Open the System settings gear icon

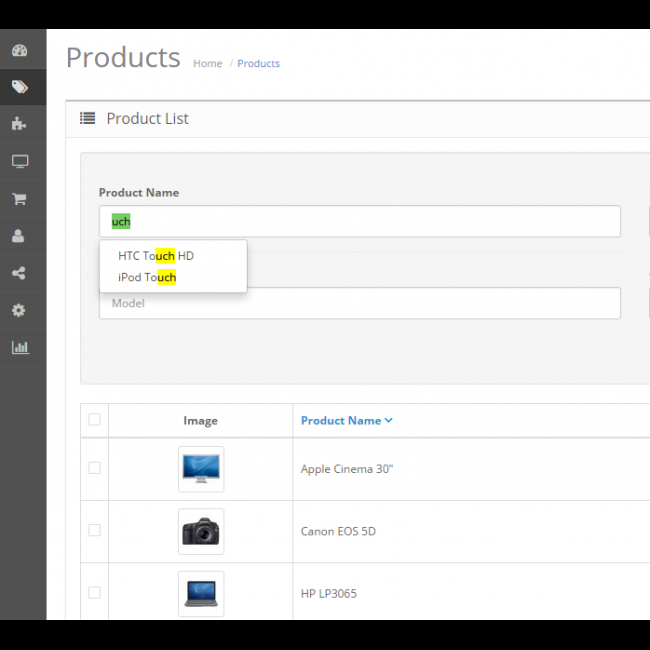tap(19, 310)
